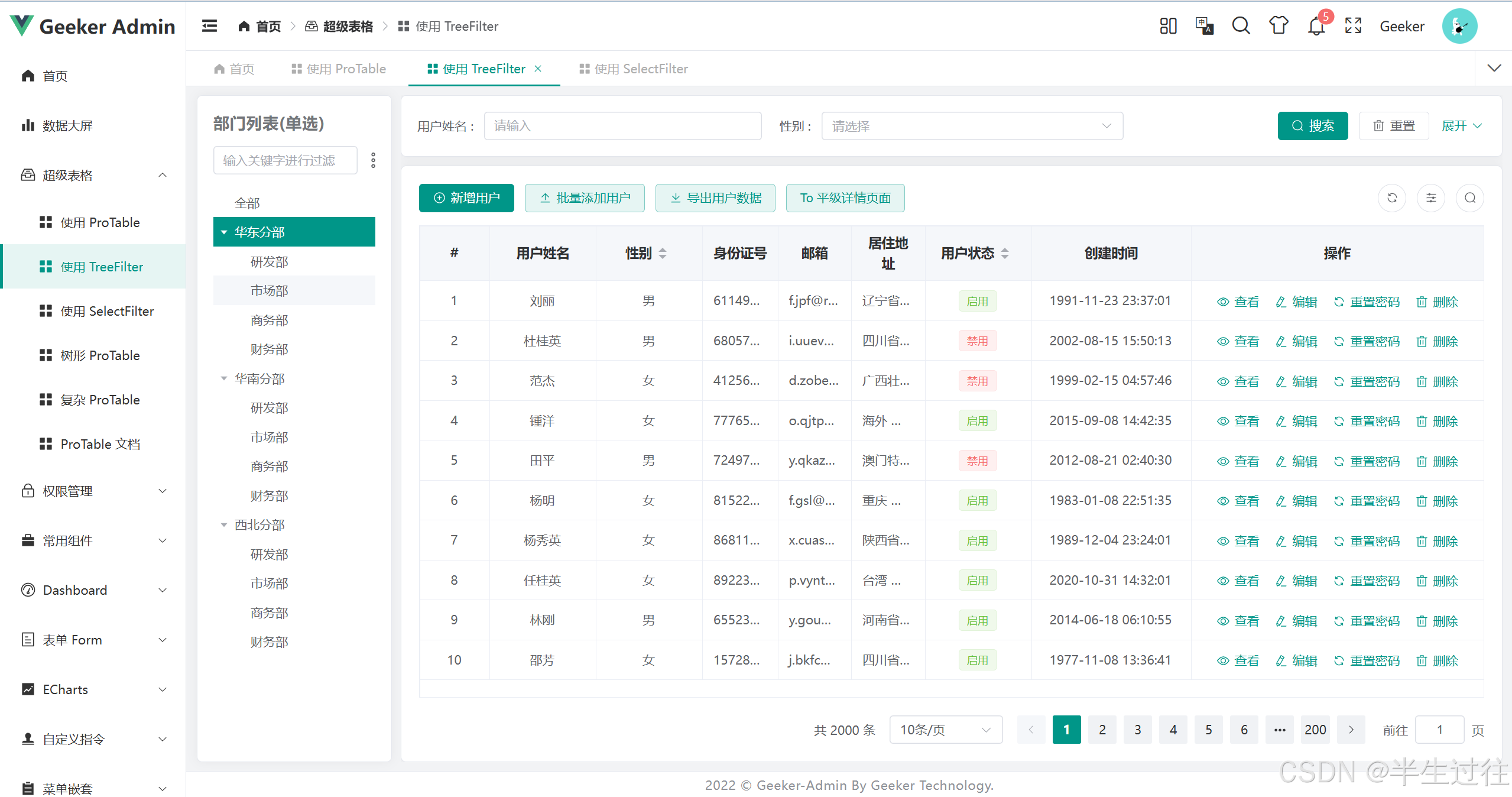Open 树形 ProTable in the sidebar

[x=100, y=355]
